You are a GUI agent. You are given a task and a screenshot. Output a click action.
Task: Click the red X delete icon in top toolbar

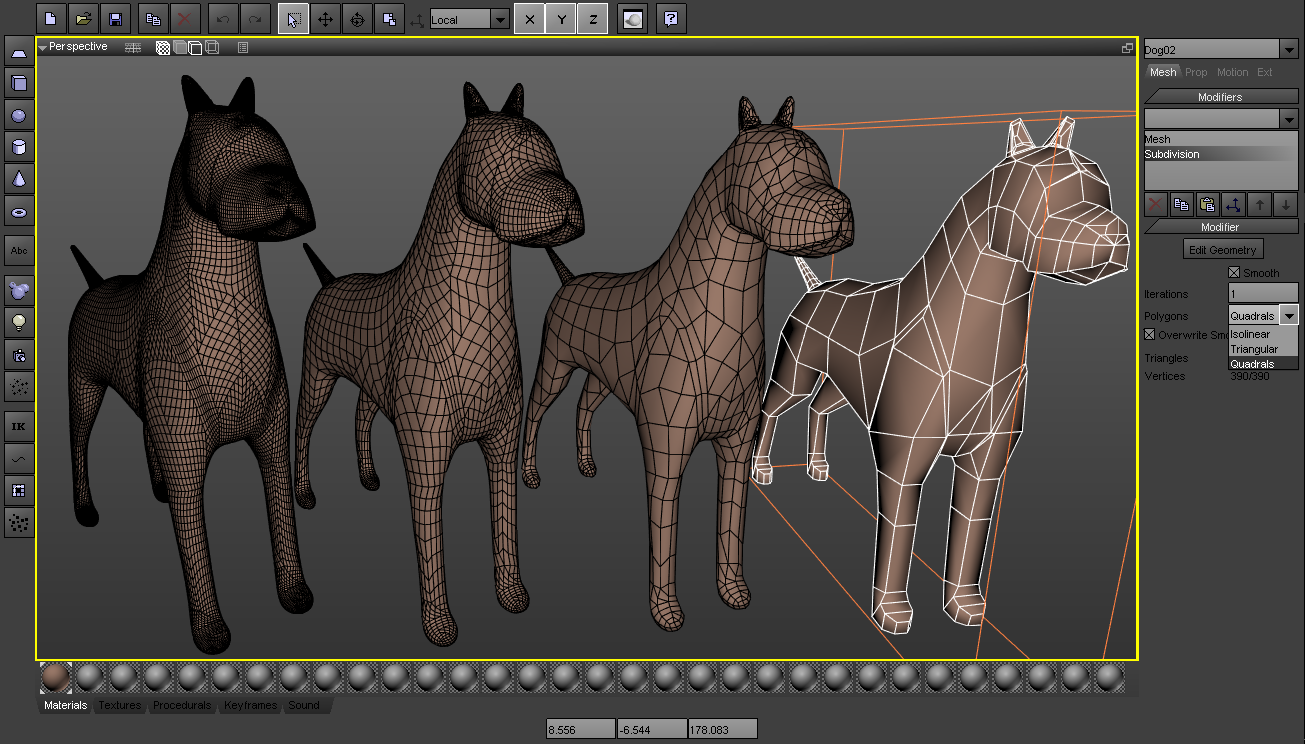pos(184,19)
